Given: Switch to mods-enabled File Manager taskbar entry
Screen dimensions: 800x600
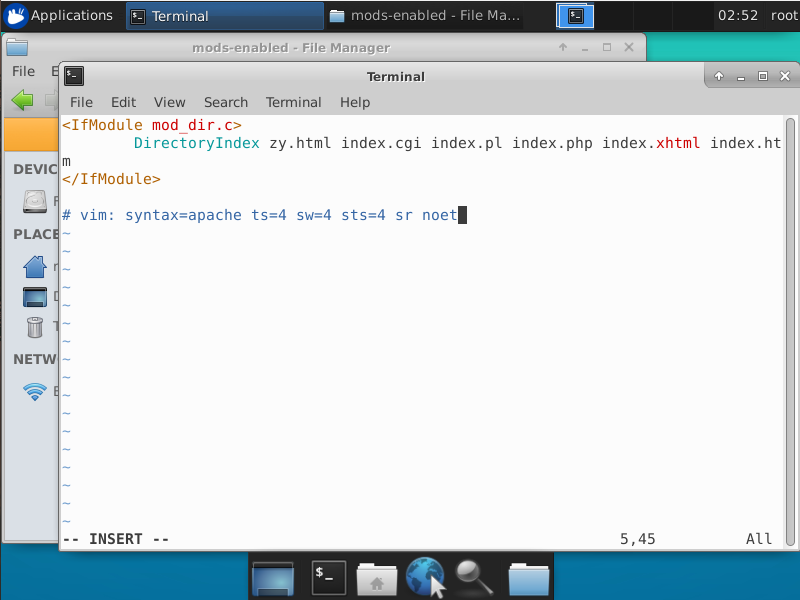Looking at the screenshot, I should 425,16.
